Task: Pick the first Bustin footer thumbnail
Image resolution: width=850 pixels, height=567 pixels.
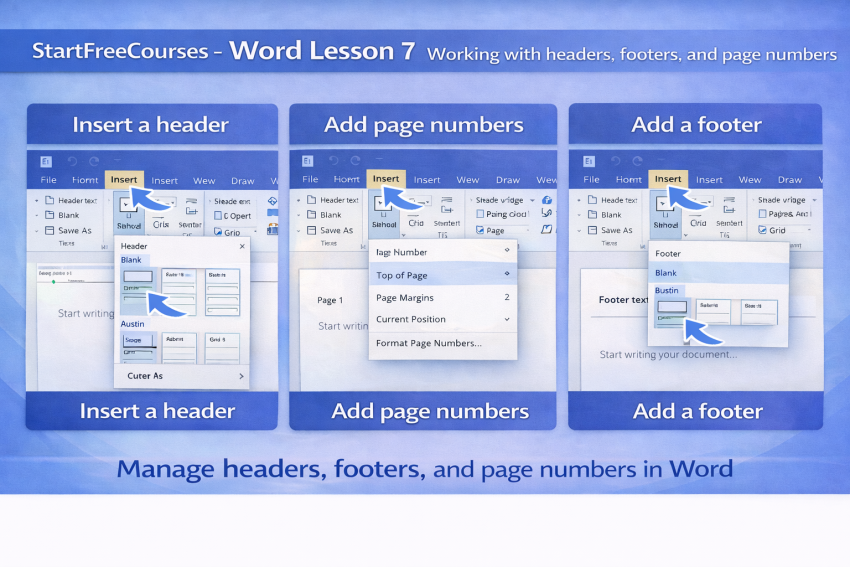Action: 672,313
